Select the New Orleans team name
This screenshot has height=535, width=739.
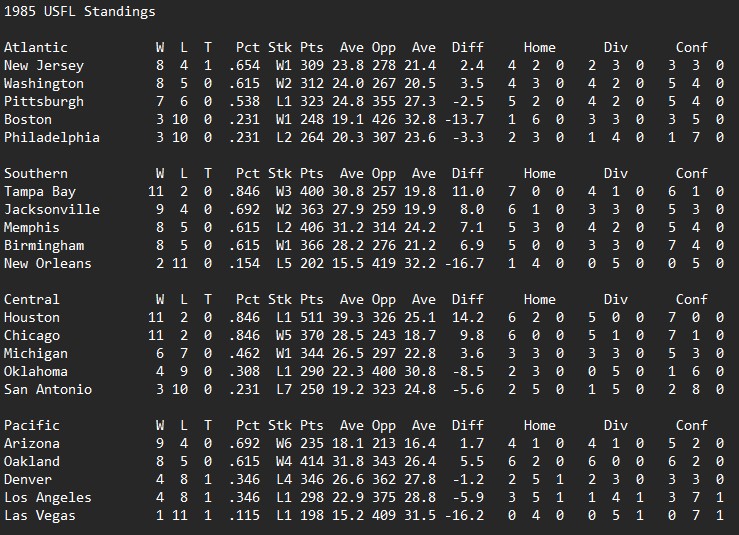(x=48, y=263)
